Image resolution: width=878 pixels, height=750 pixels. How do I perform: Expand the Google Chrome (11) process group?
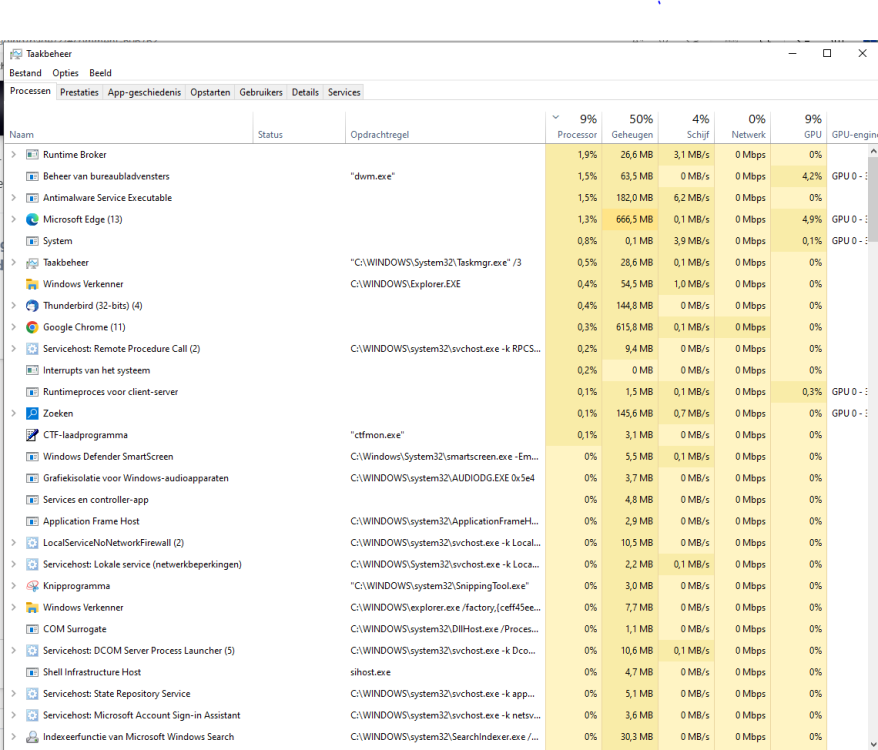point(13,327)
